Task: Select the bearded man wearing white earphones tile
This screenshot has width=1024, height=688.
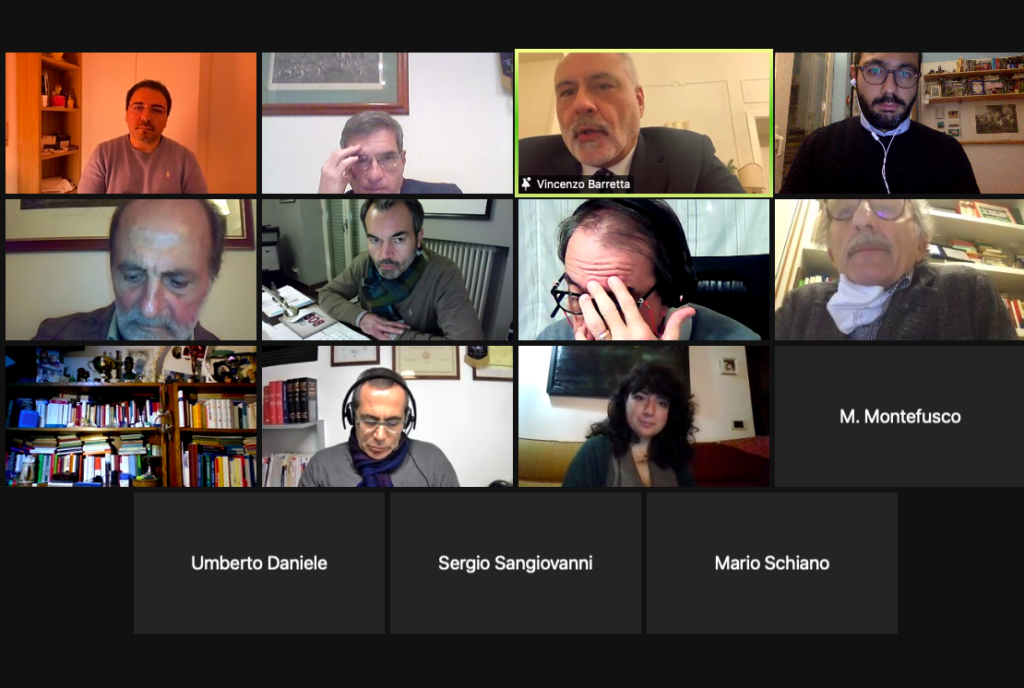Action: coord(899,123)
